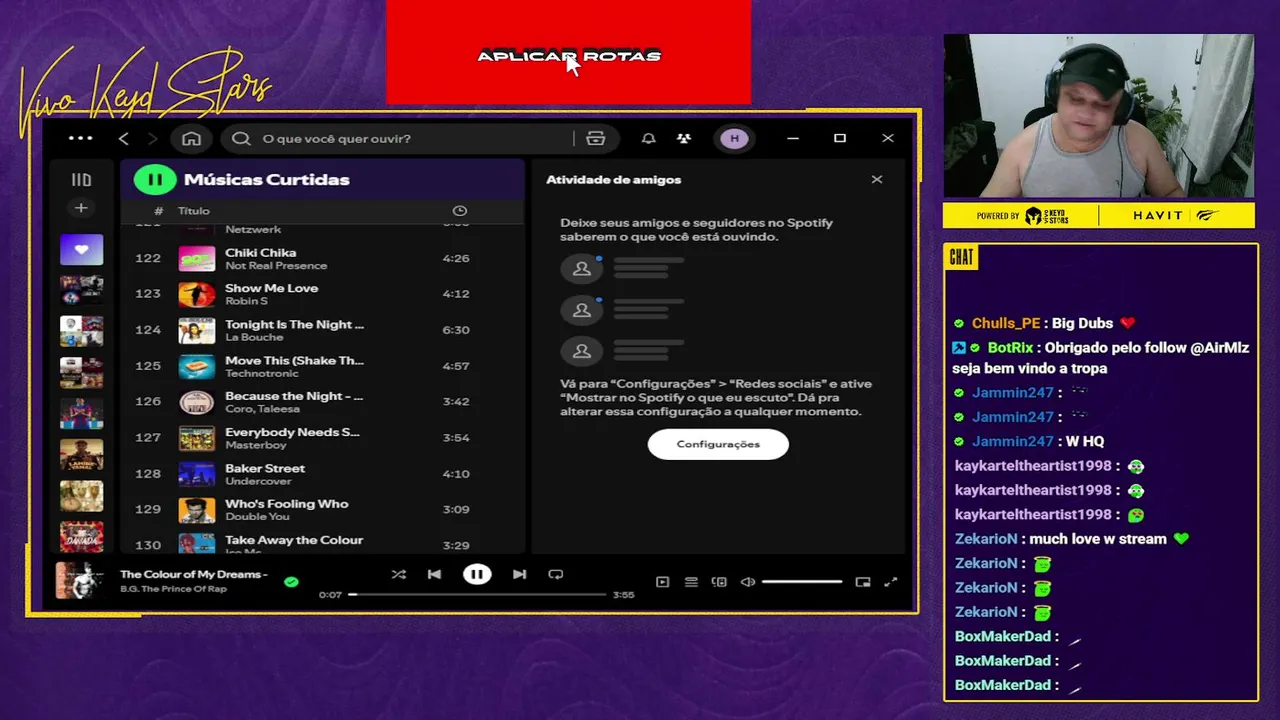Open Now Playing view icon
The width and height of the screenshot is (1280, 720).
click(662, 582)
